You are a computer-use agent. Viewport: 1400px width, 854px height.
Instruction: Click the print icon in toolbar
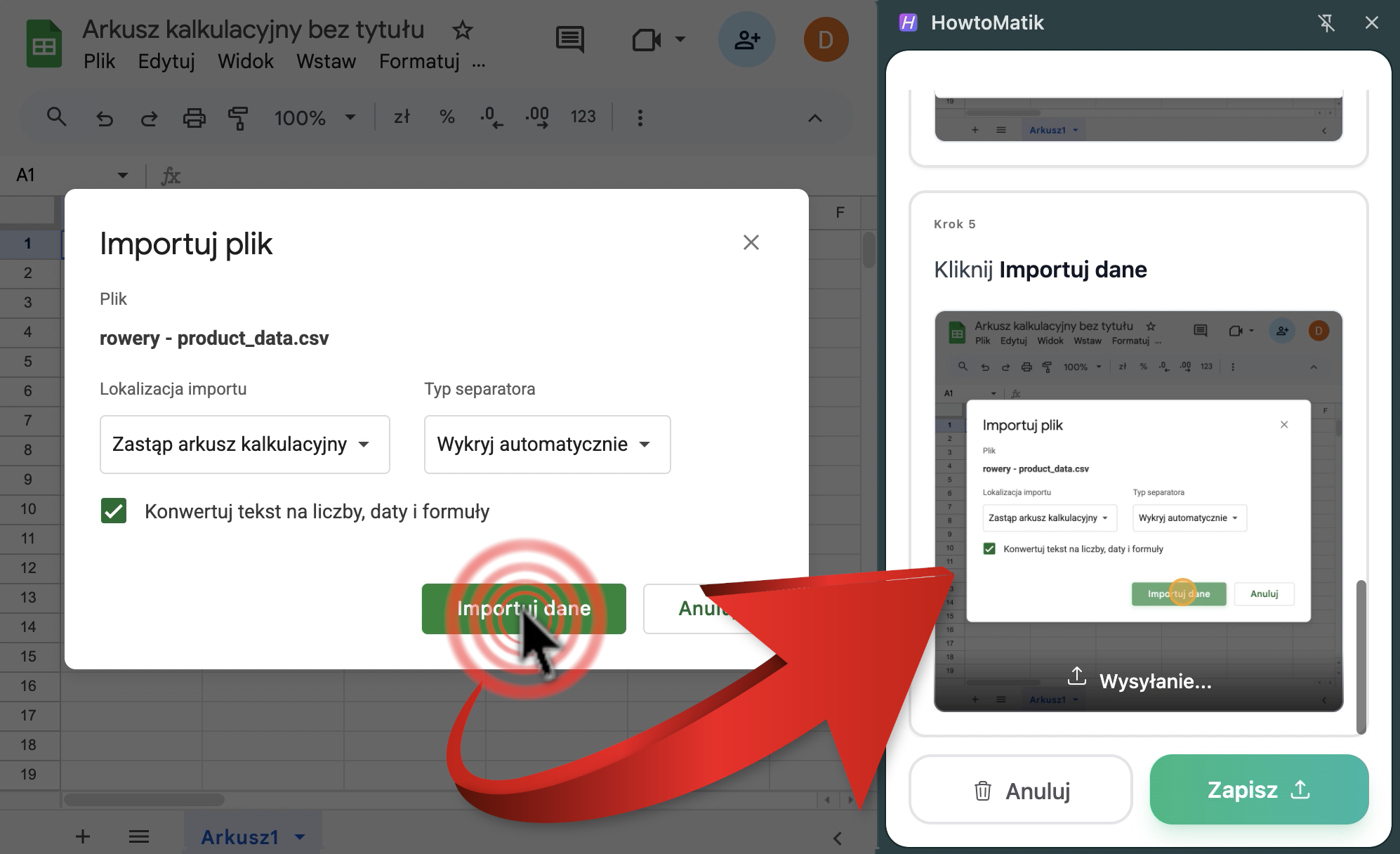coord(194,118)
